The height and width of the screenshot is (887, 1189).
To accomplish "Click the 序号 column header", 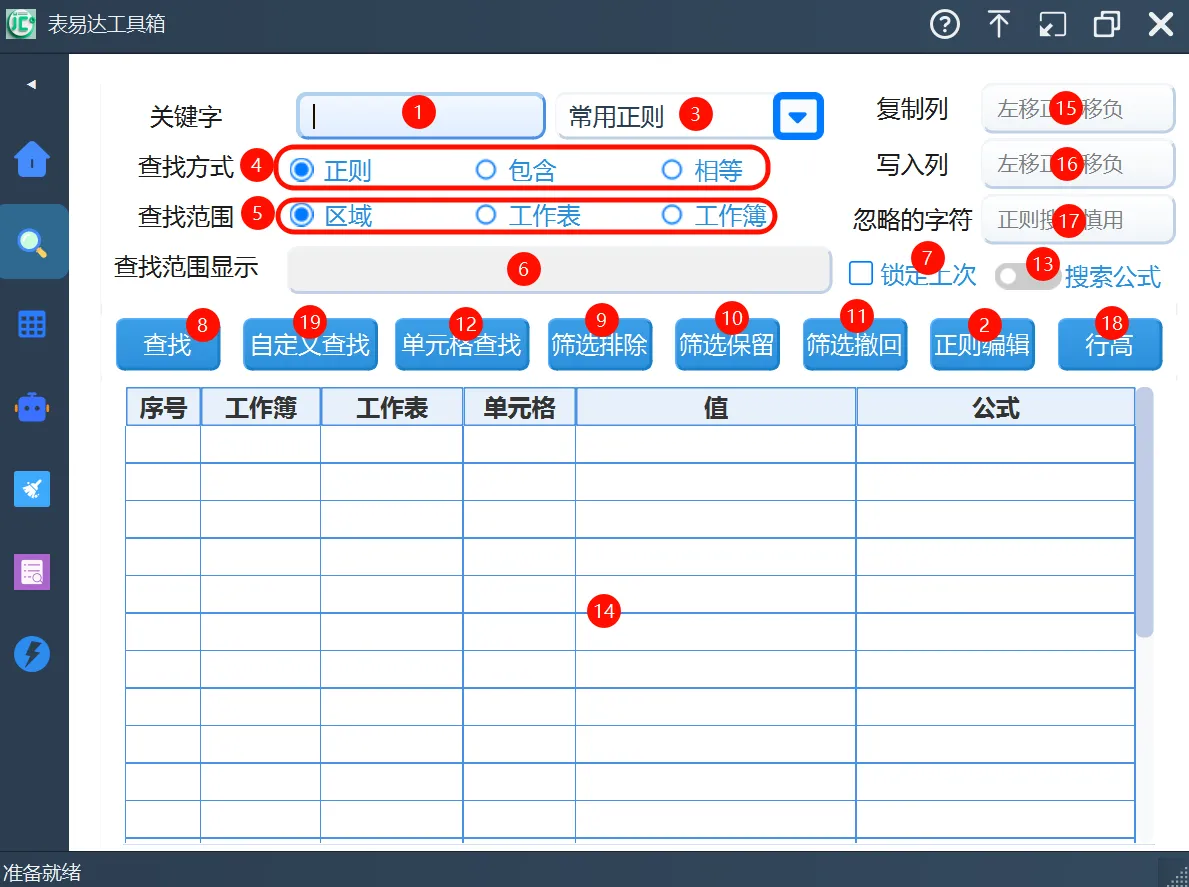I will 163,407.
